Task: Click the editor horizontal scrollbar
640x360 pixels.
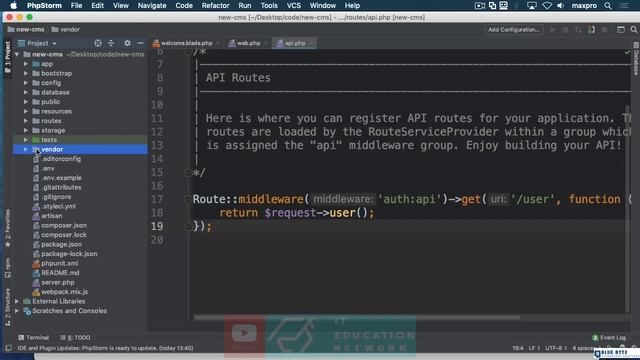Action: pyautogui.click(x=356, y=318)
